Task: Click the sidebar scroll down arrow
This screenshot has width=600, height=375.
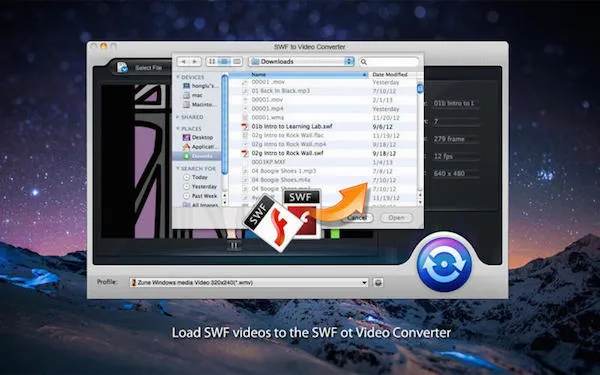Action: pyautogui.click(x=225, y=202)
